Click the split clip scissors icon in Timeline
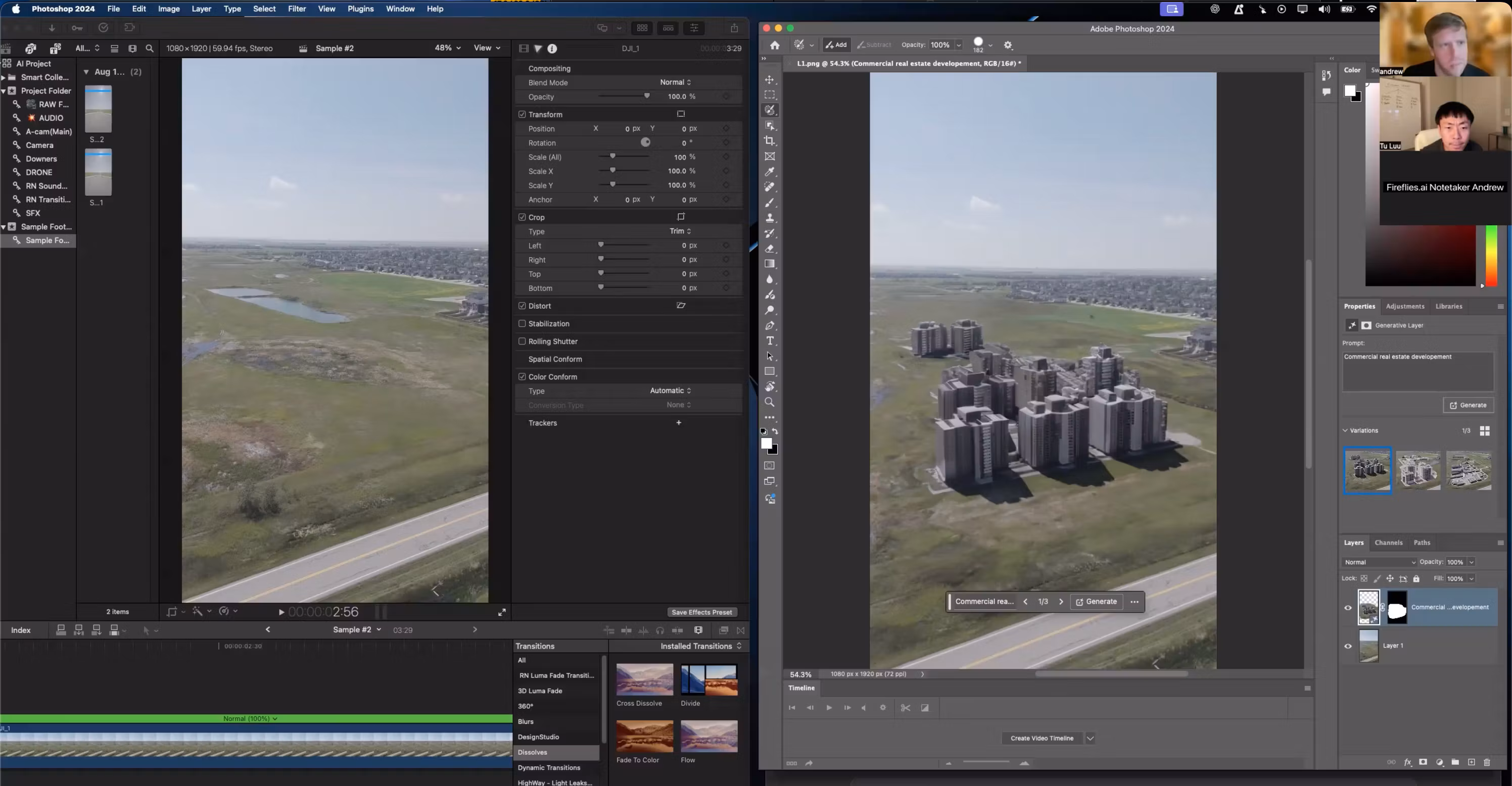The height and width of the screenshot is (786, 1512). click(905, 708)
